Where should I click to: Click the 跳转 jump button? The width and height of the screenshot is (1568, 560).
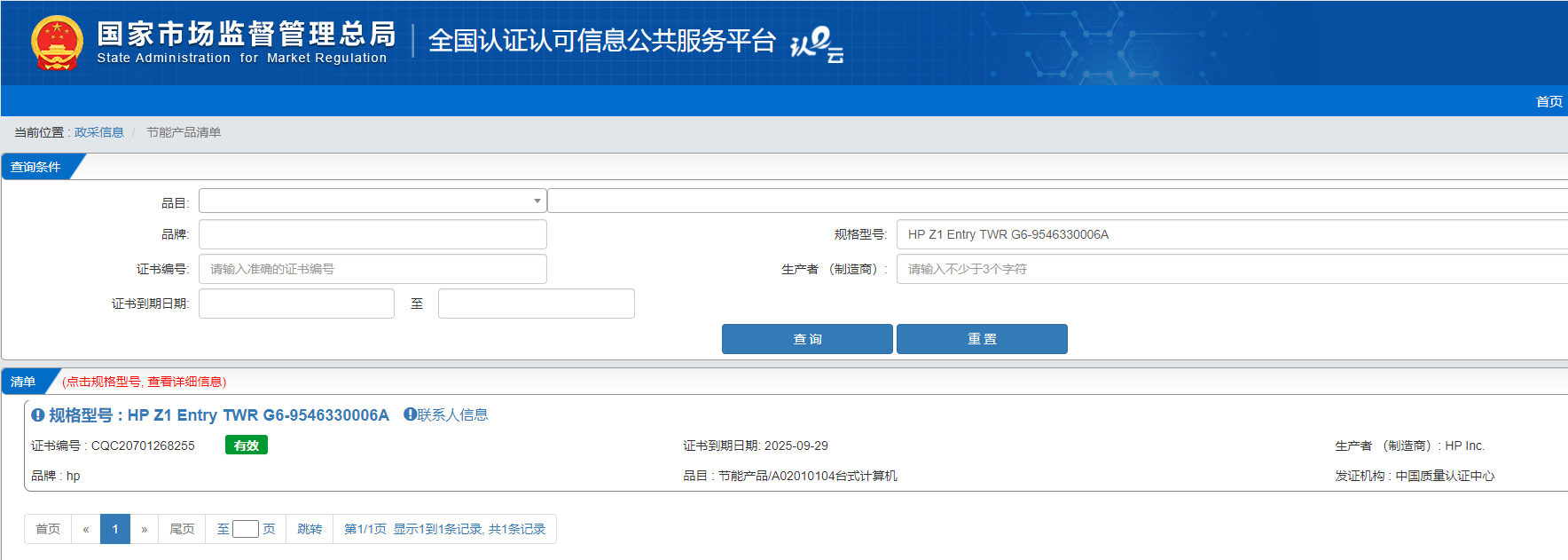click(x=310, y=529)
